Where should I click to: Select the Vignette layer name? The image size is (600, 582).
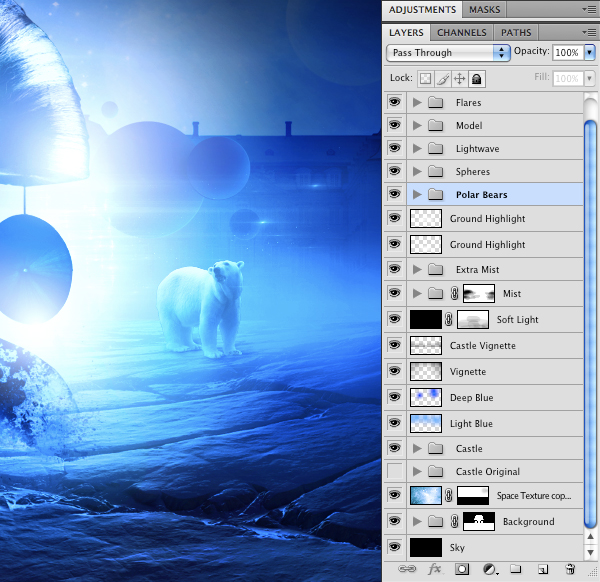[x=468, y=372]
